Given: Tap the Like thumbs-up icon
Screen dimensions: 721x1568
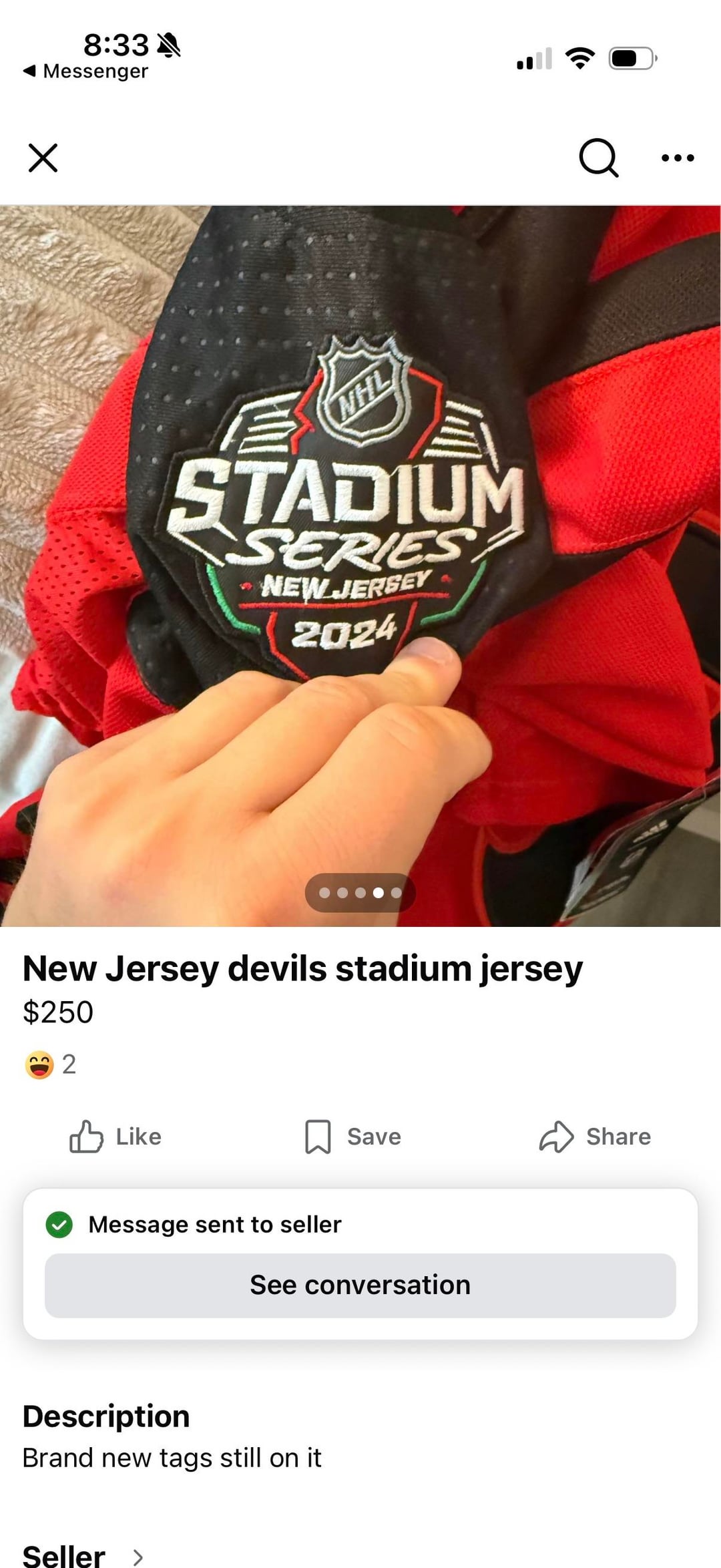Looking at the screenshot, I should click(86, 1136).
